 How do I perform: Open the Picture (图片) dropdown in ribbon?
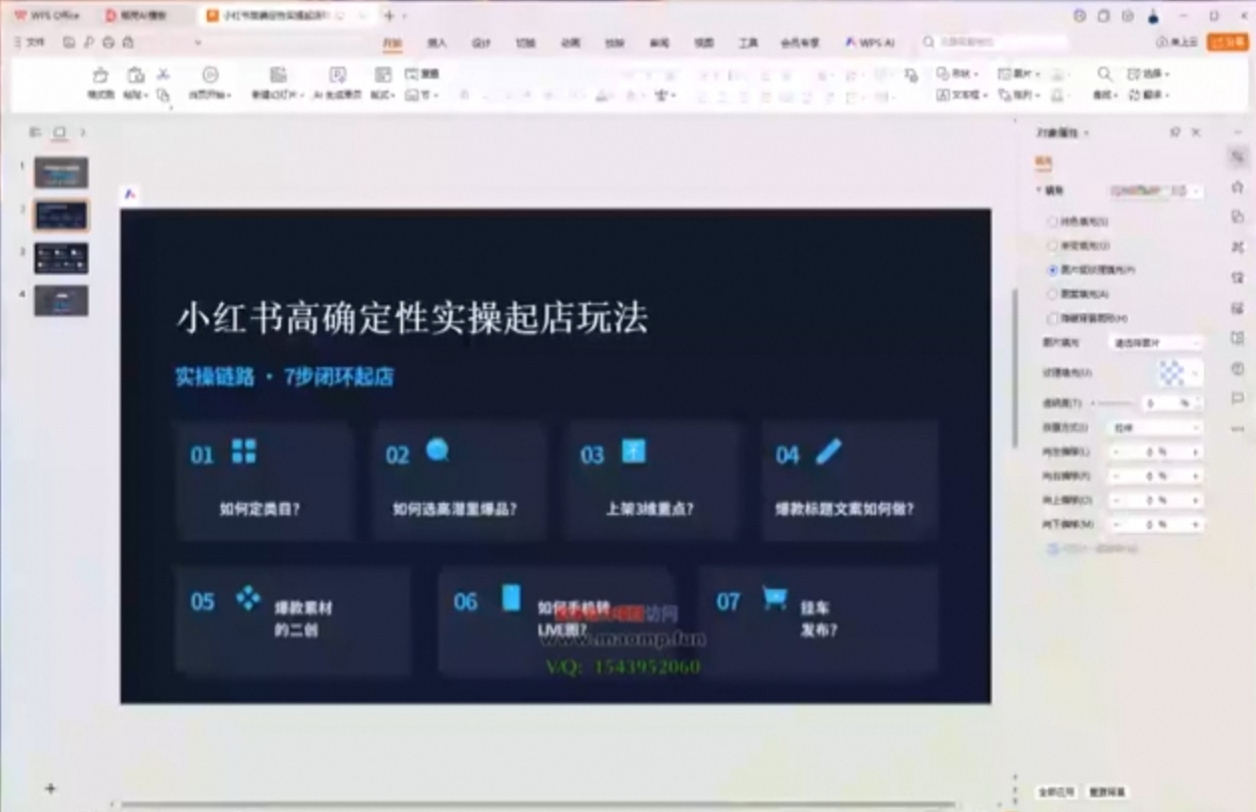coord(1020,74)
